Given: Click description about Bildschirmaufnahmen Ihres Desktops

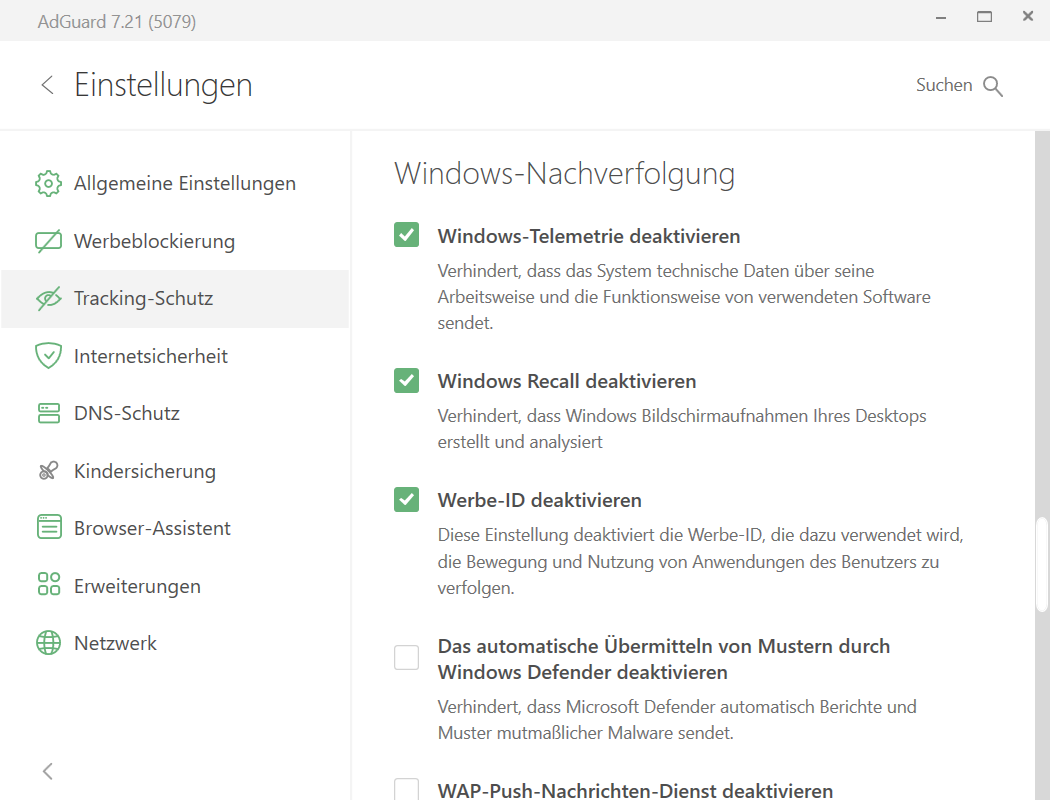Looking at the screenshot, I should tap(682, 429).
